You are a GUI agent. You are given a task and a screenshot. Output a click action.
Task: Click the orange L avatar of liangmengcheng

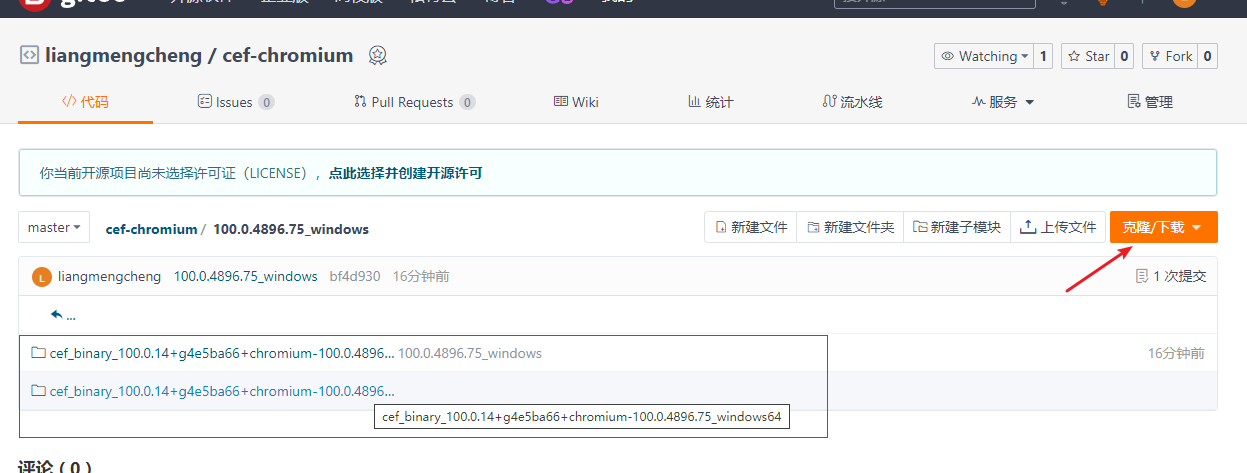point(42,277)
